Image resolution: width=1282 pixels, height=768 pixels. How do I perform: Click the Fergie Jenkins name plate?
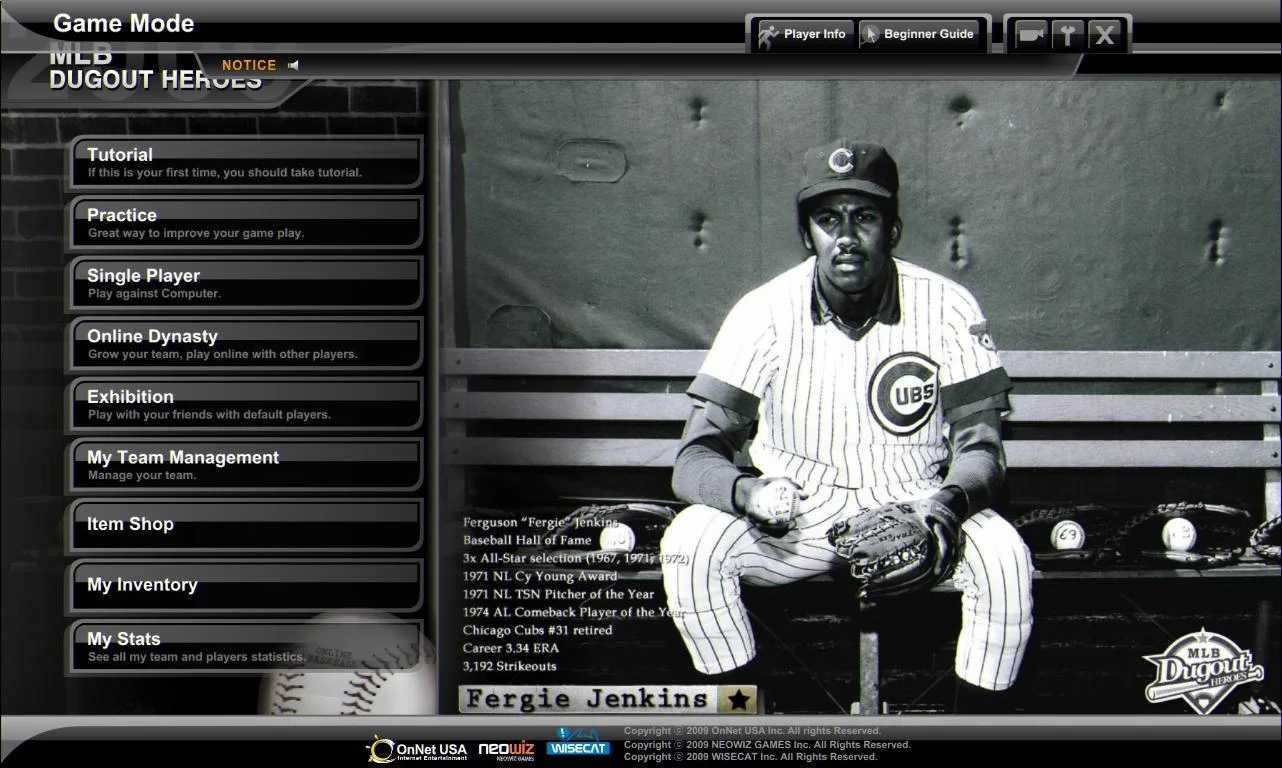click(588, 699)
